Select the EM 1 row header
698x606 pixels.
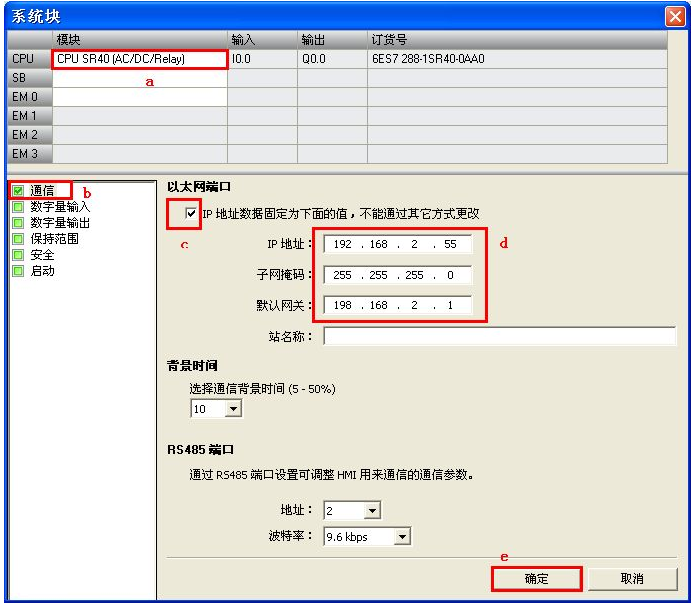coord(30,116)
